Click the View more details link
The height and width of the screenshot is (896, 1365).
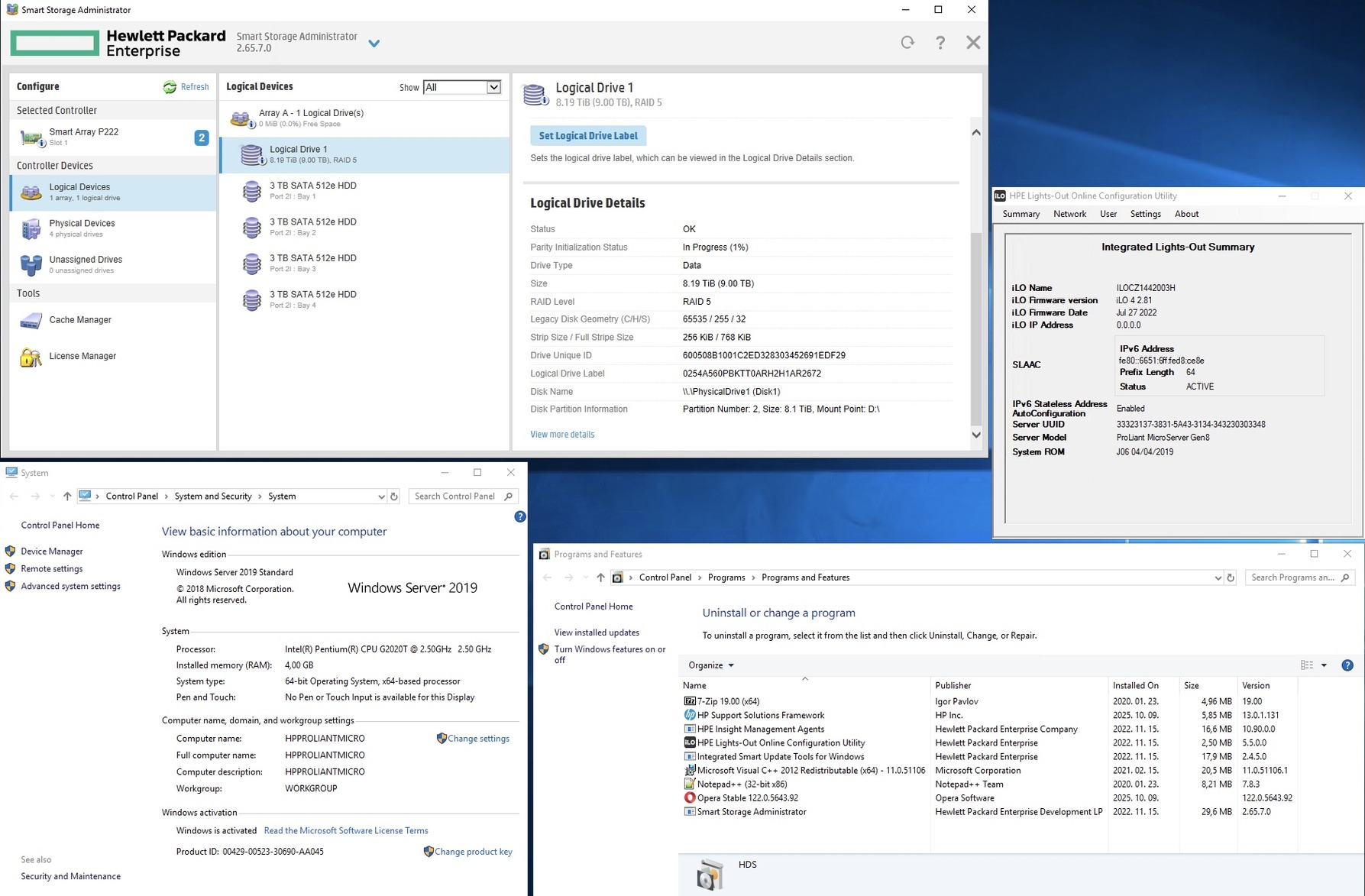562,435
